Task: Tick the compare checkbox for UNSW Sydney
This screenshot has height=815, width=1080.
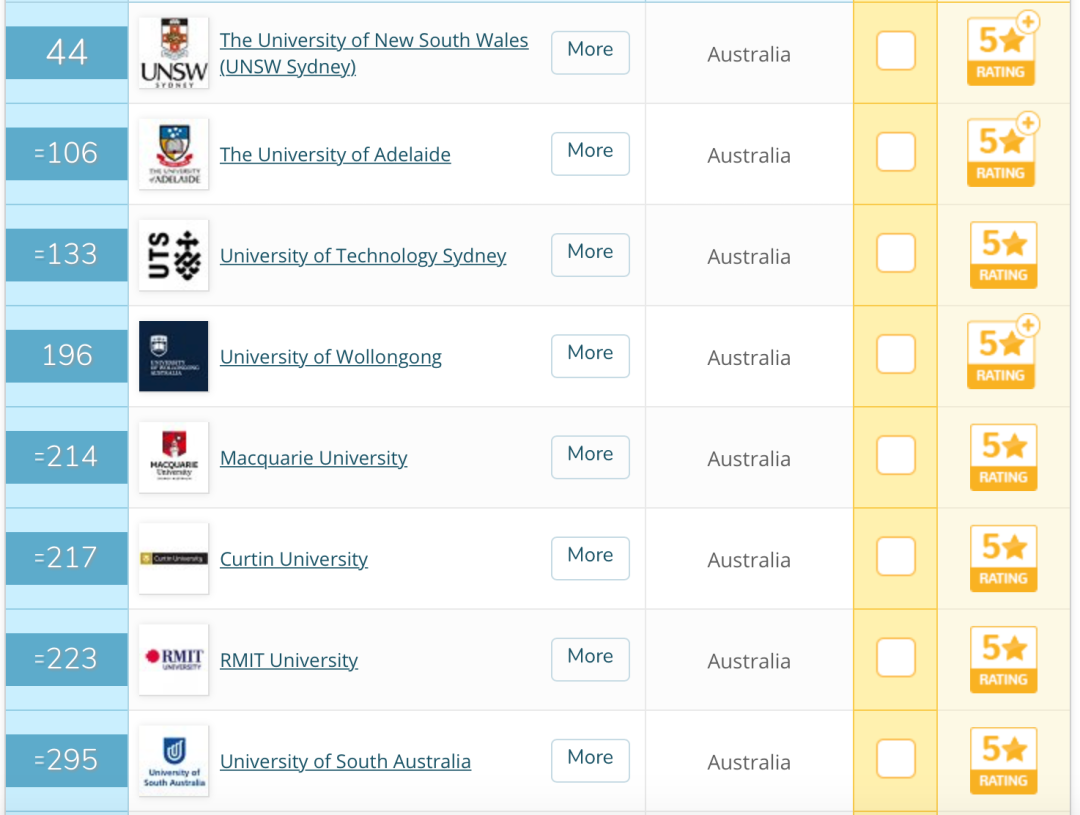Action: [895, 51]
